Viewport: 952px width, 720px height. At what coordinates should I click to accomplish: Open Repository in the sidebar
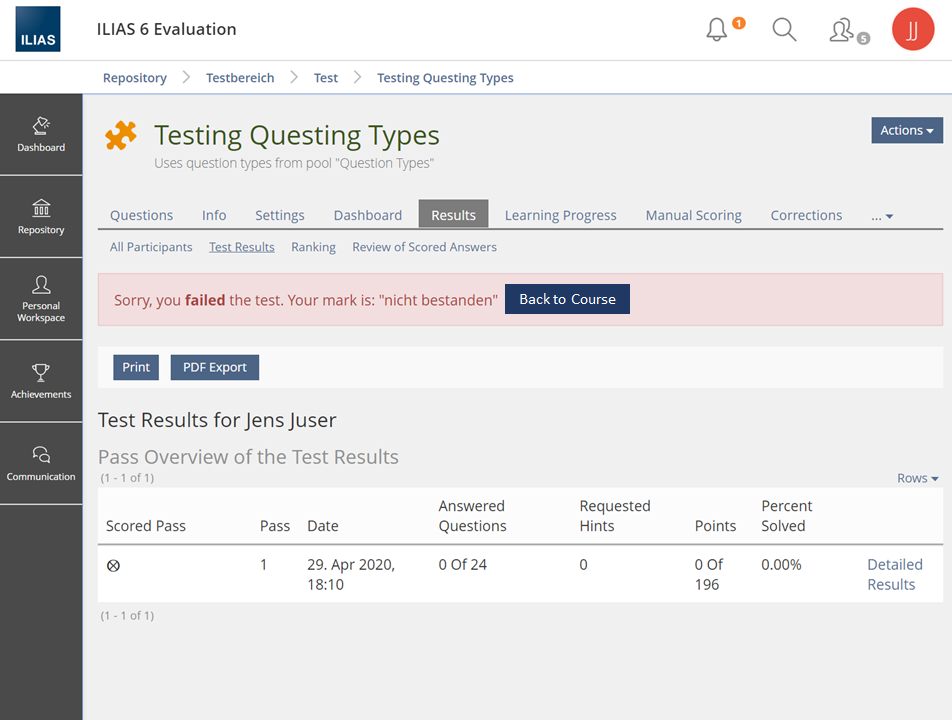(x=41, y=217)
